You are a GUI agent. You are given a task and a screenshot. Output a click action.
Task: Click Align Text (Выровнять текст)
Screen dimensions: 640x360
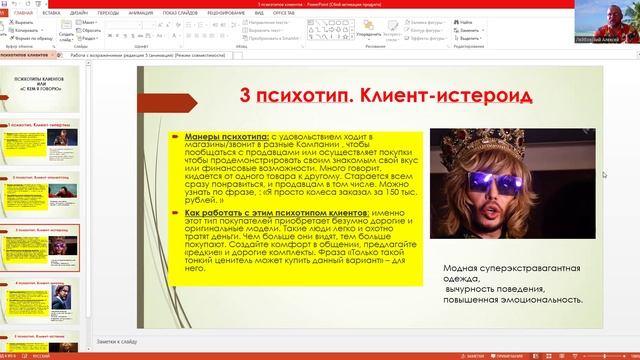(x=262, y=30)
